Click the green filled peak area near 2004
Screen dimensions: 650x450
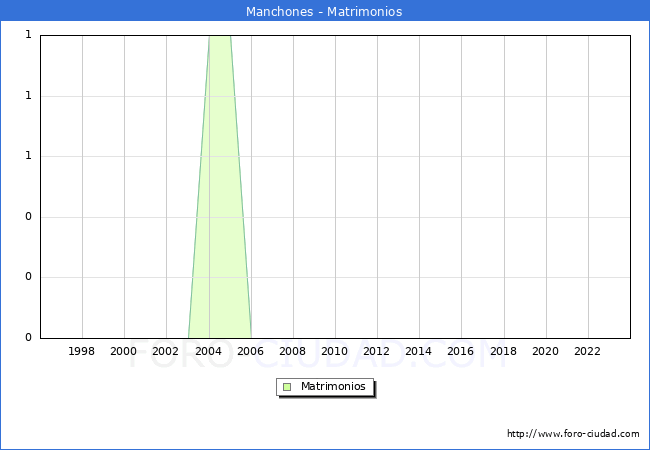[220, 186]
